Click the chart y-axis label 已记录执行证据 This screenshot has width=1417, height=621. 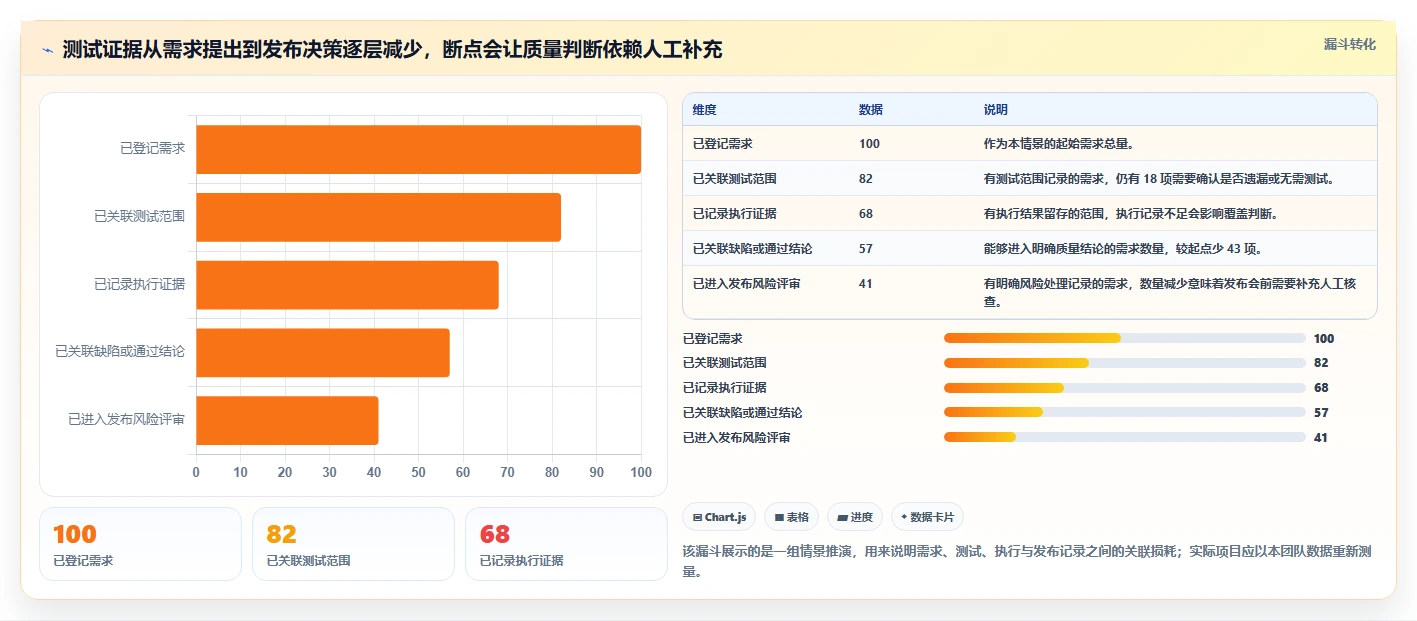tap(139, 285)
